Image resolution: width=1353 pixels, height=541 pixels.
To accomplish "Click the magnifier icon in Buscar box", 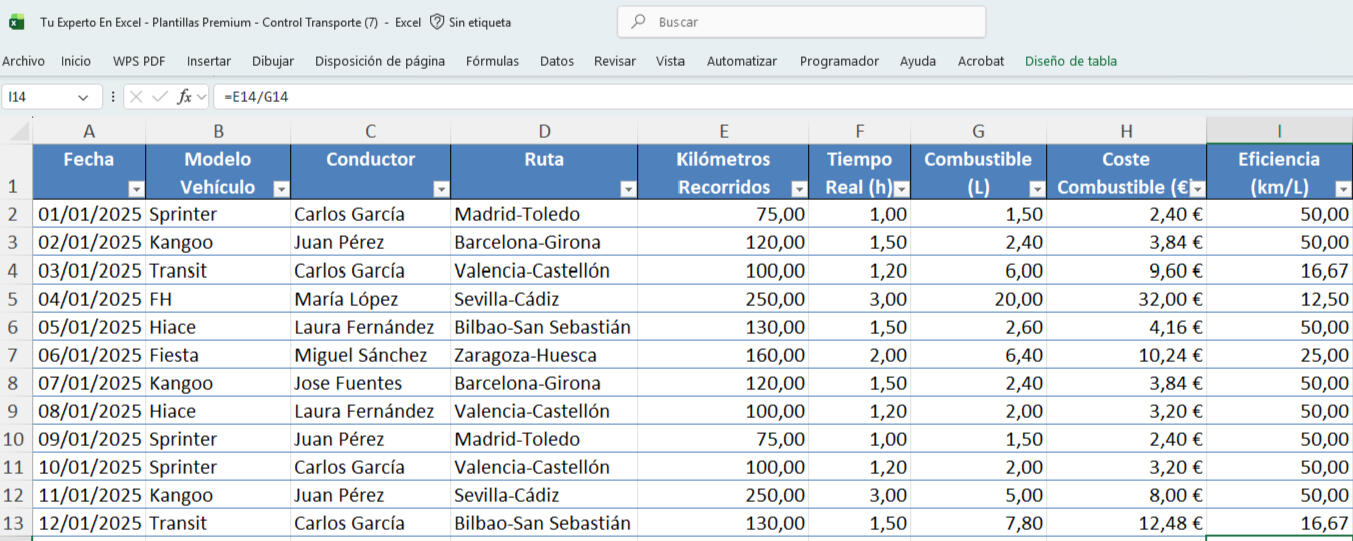I will (638, 22).
